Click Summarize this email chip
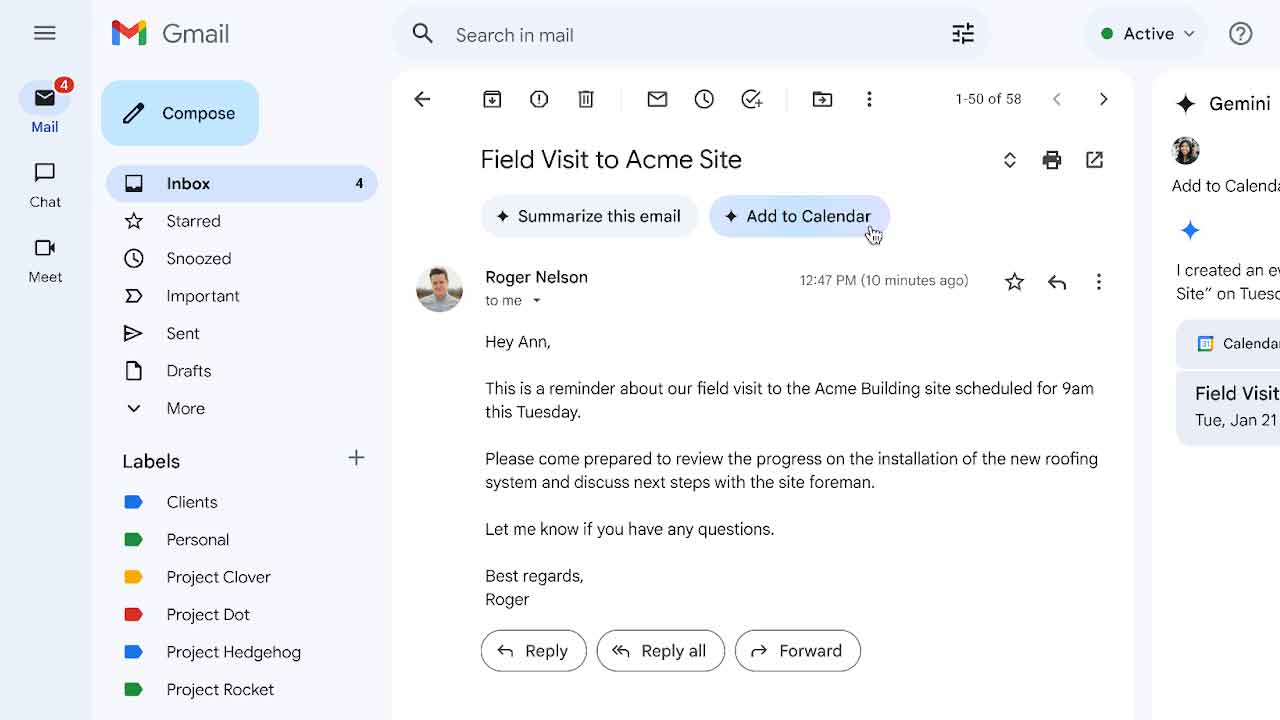The image size is (1280, 720). (x=589, y=216)
